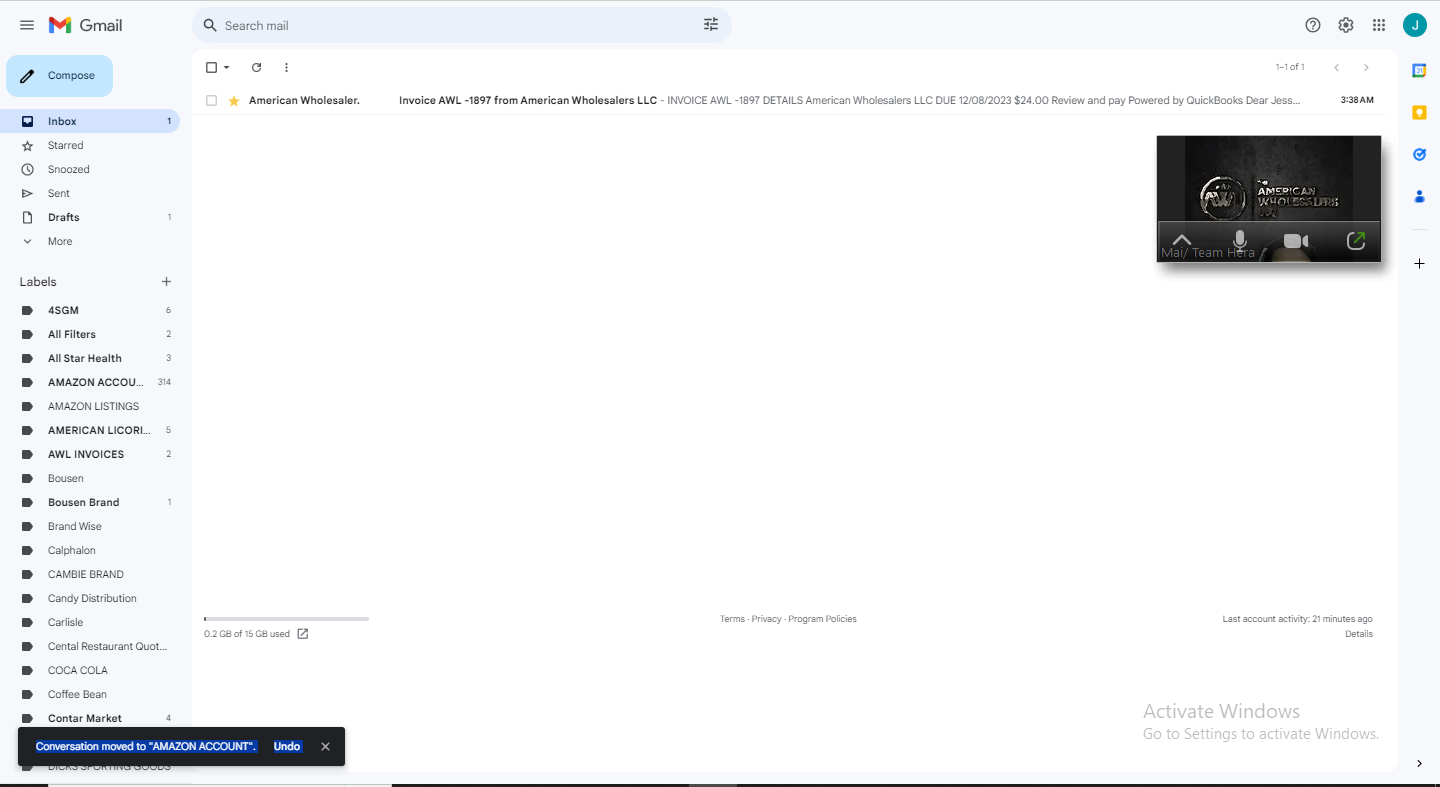This screenshot has height=787, width=1440.
Task: Open the select dropdown arrow
Action: tap(227, 67)
